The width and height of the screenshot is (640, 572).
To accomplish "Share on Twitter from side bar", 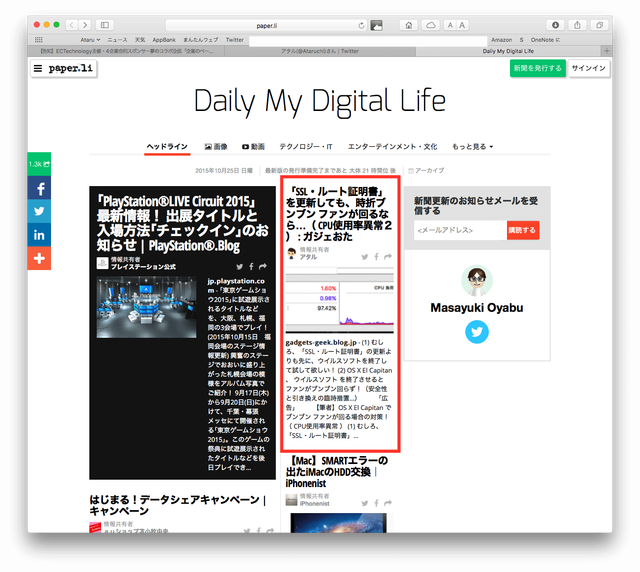I will (x=39, y=211).
